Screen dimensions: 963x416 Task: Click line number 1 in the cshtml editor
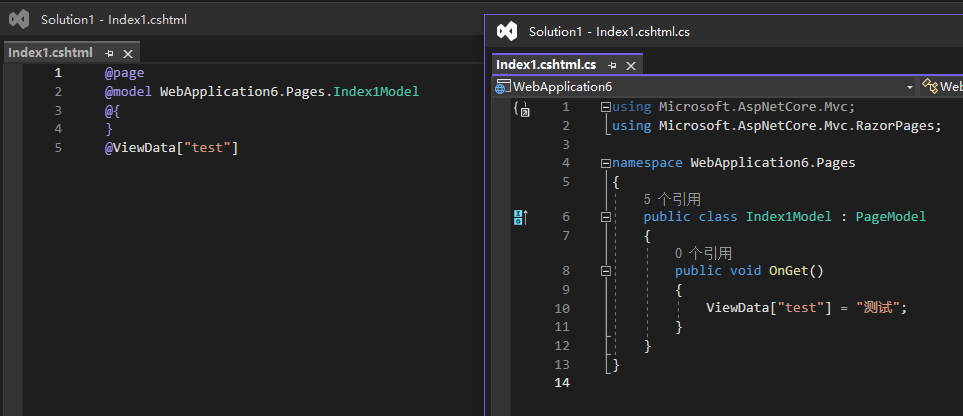point(58,73)
